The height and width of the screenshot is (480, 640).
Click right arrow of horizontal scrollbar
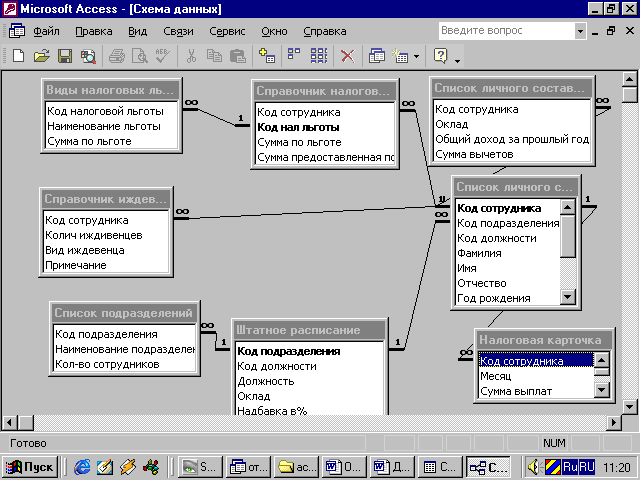[612, 422]
